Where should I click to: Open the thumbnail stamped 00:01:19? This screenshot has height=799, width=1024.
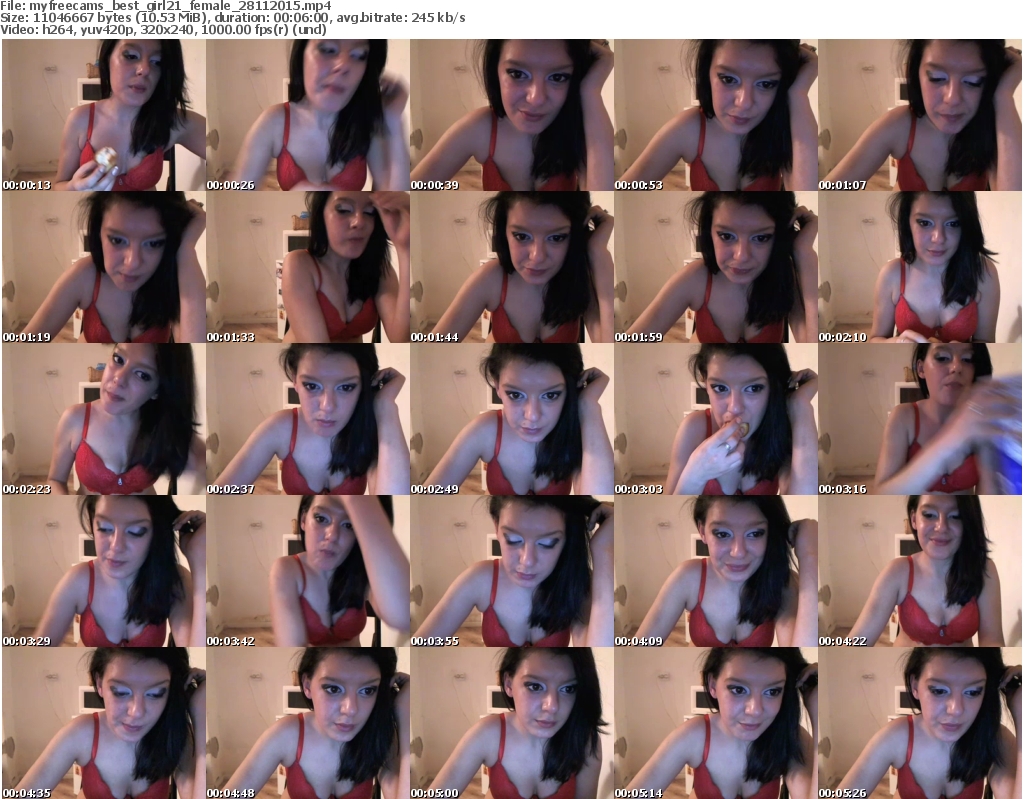pyautogui.click(x=104, y=267)
